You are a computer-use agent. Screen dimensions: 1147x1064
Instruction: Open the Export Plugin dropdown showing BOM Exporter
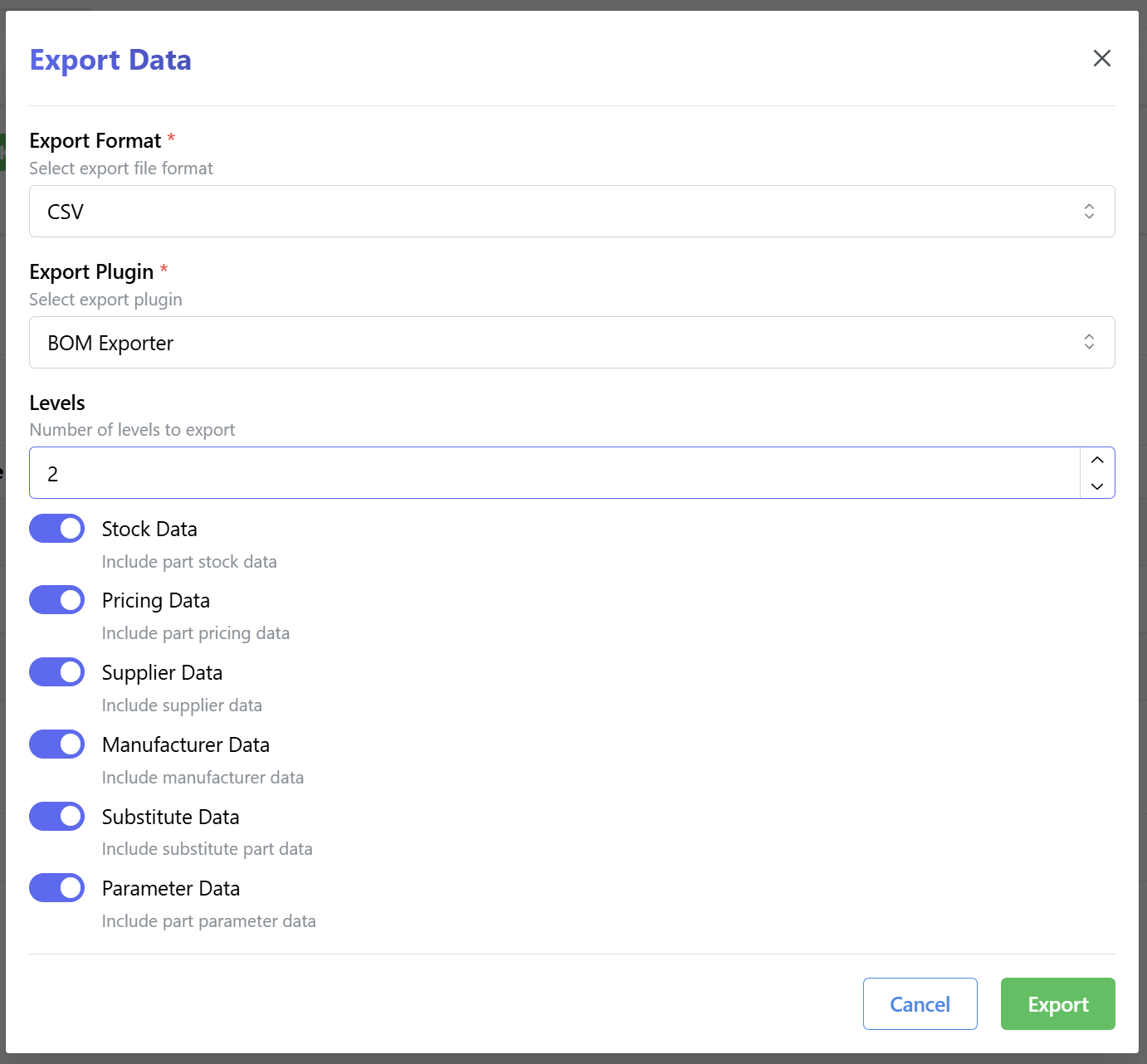[x=572, y=343]
